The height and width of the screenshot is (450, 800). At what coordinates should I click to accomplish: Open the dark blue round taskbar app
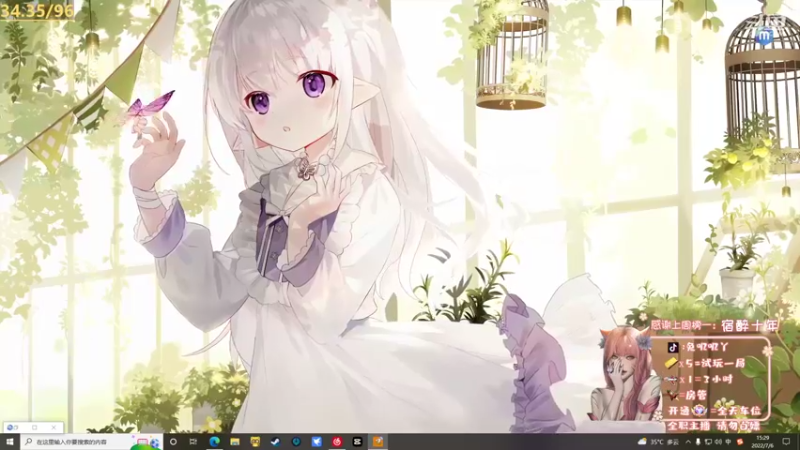(296, 441)
